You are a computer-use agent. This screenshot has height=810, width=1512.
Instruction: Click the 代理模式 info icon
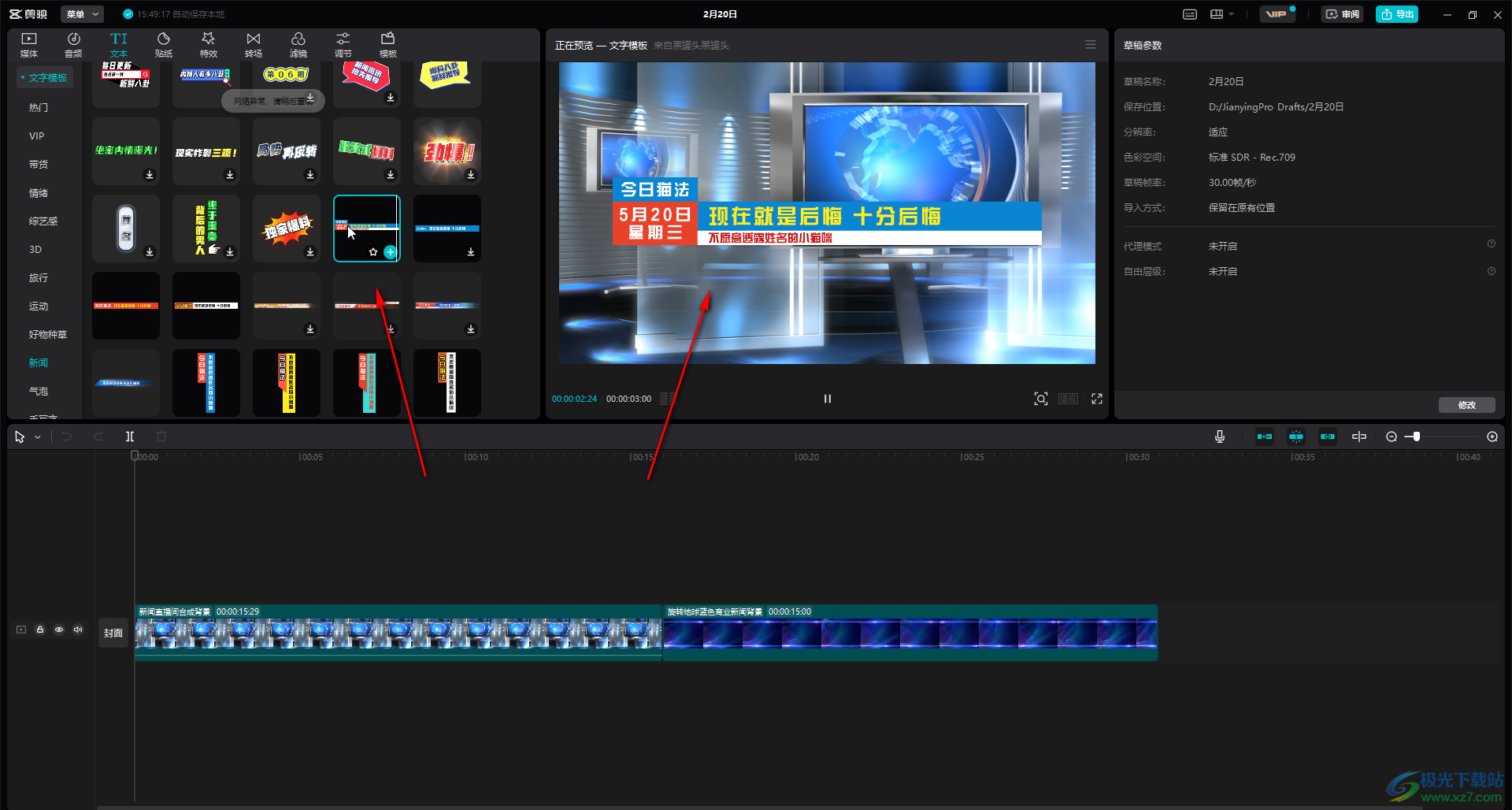coord(1491,244)
